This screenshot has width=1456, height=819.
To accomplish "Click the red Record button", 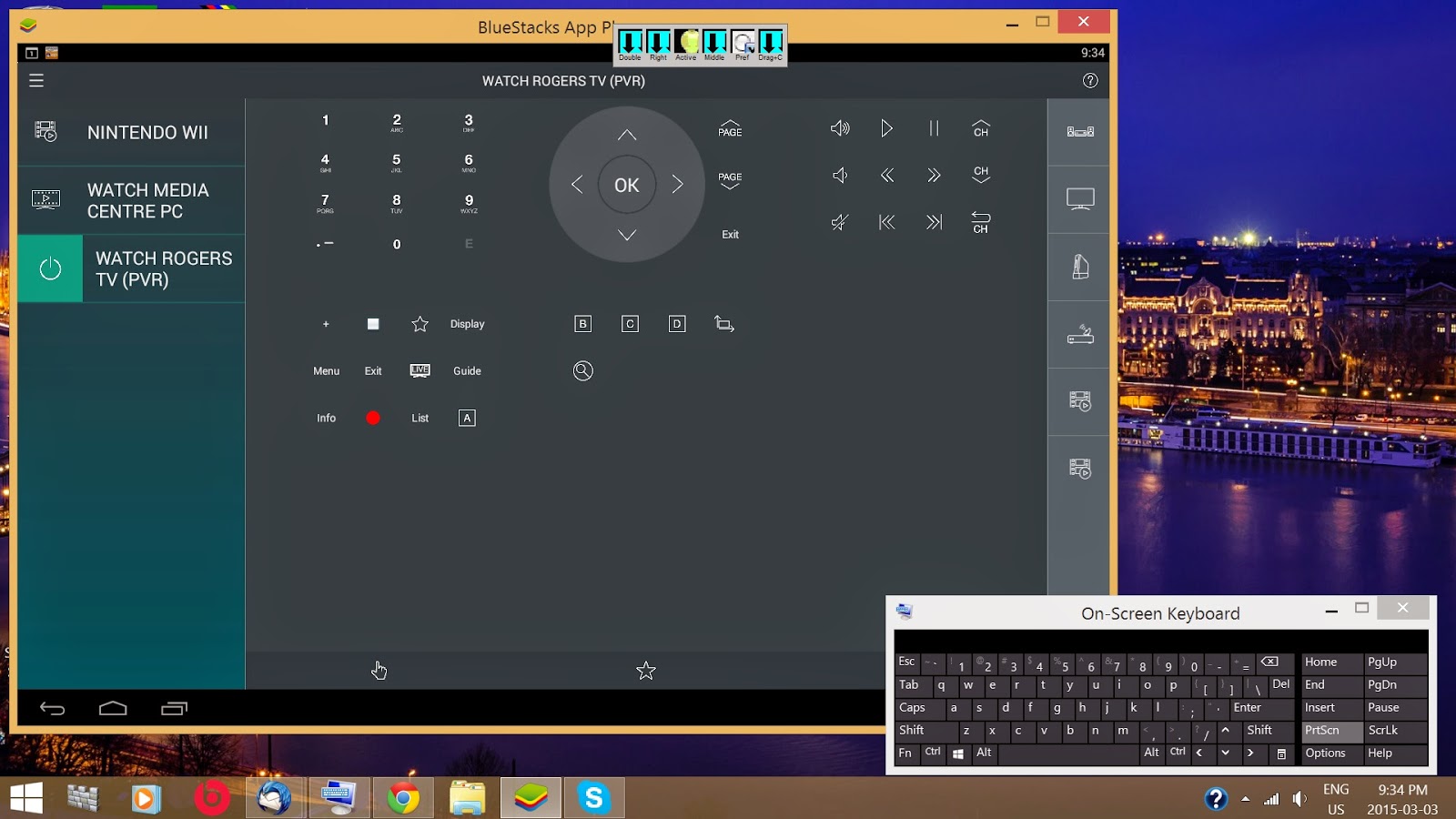I will [373, 419].
